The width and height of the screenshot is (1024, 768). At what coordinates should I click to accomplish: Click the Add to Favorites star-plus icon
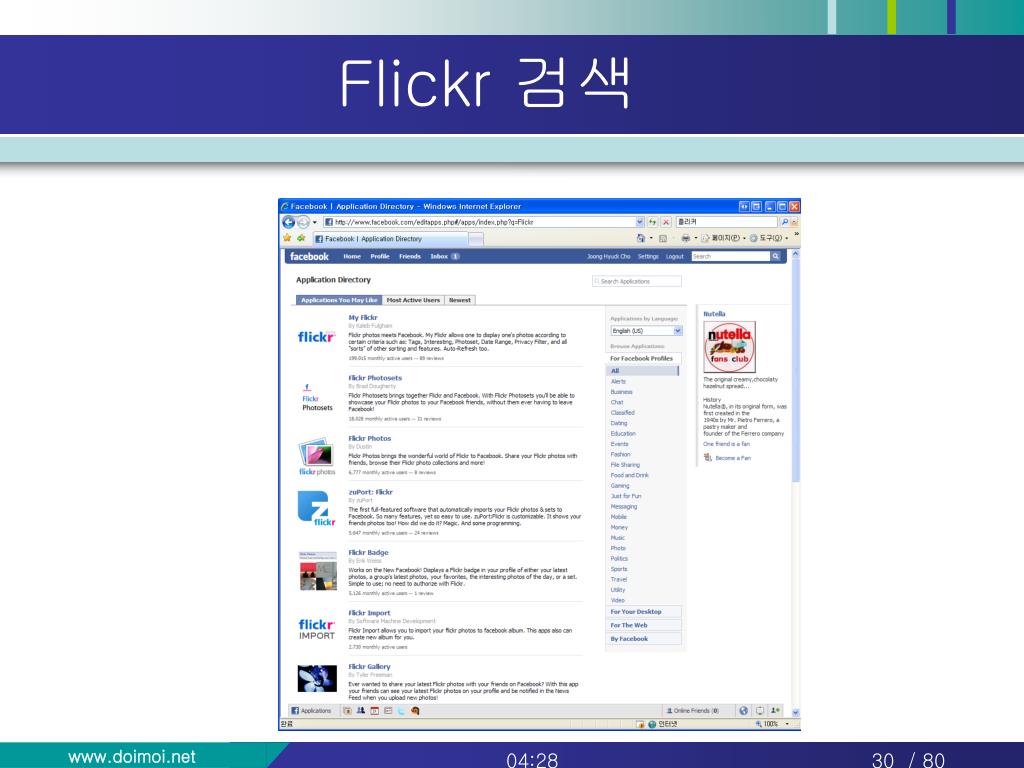301,238
